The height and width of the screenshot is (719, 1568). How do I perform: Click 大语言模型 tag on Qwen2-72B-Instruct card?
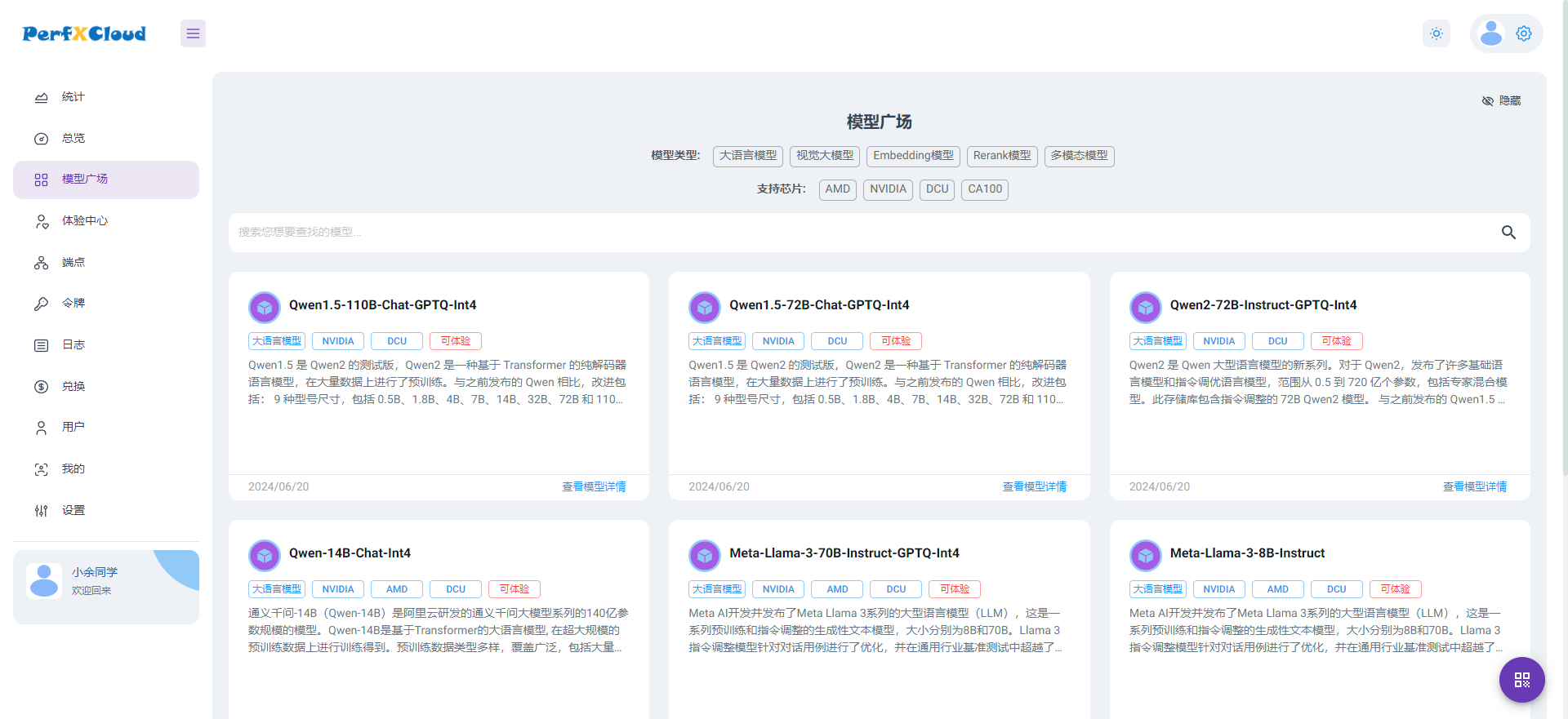tap(1158, 341)
